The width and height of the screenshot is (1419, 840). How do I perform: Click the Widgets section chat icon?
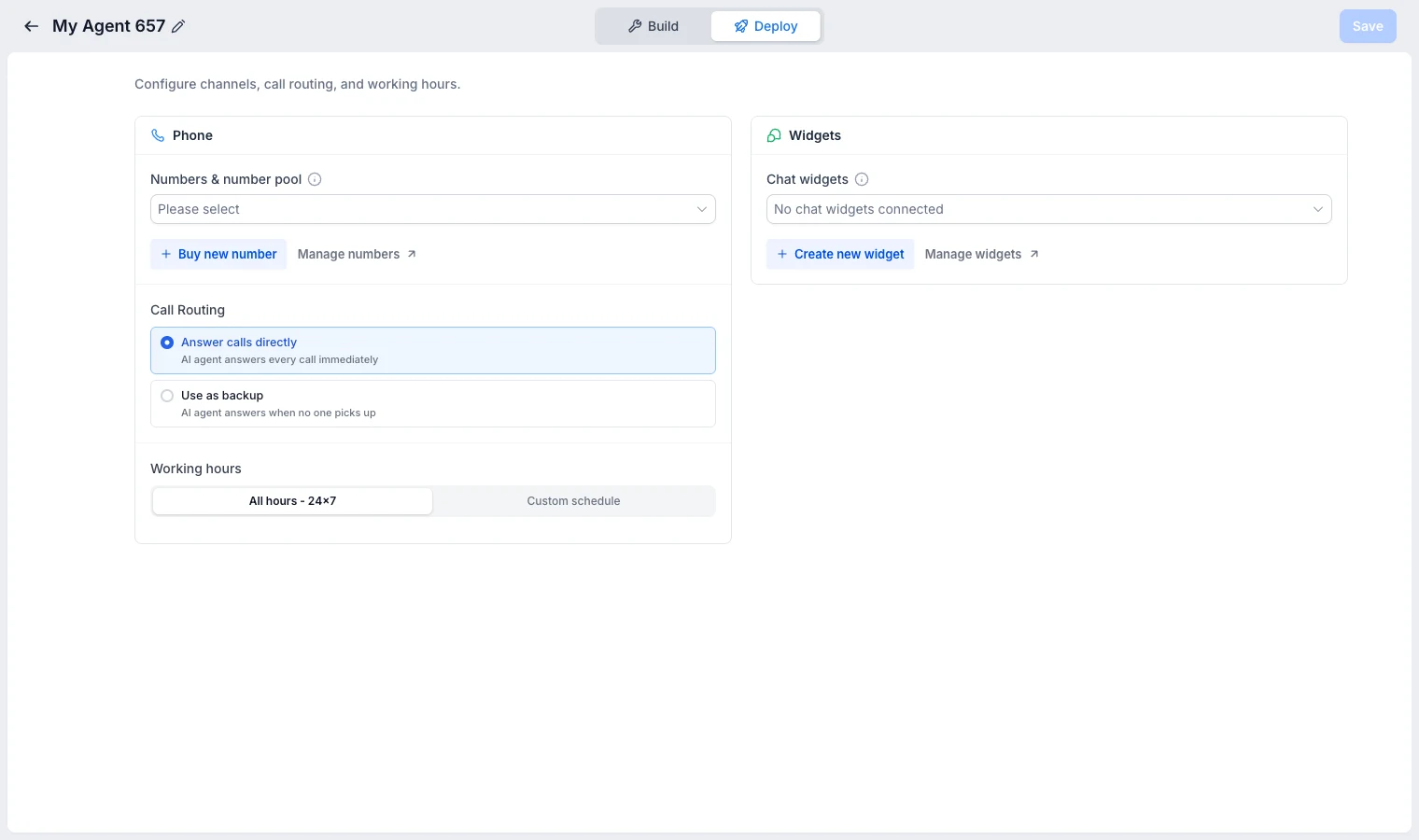[774, 135]
